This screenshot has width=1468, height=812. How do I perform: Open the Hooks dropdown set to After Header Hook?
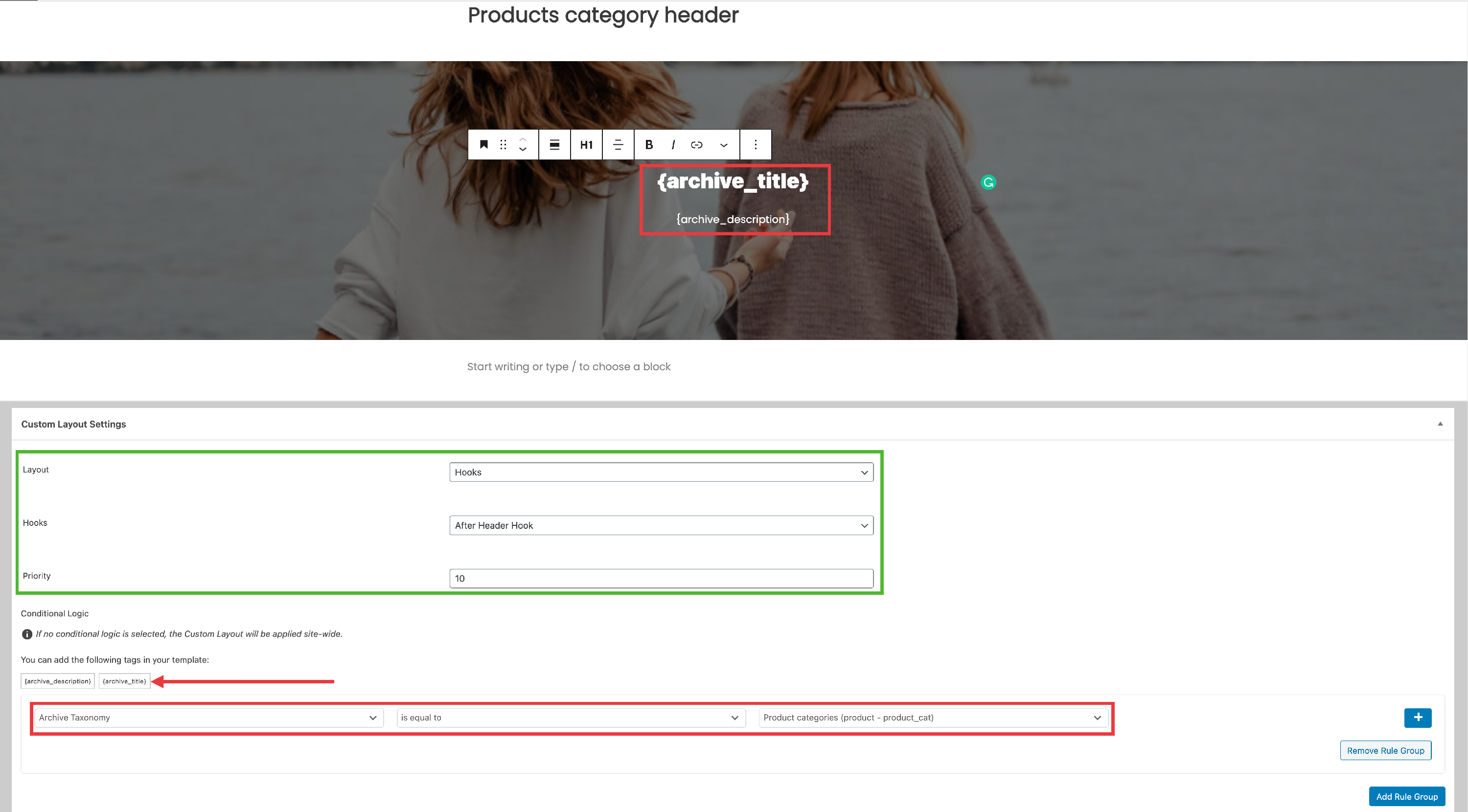pyautogui.click(x=661, y=525)
